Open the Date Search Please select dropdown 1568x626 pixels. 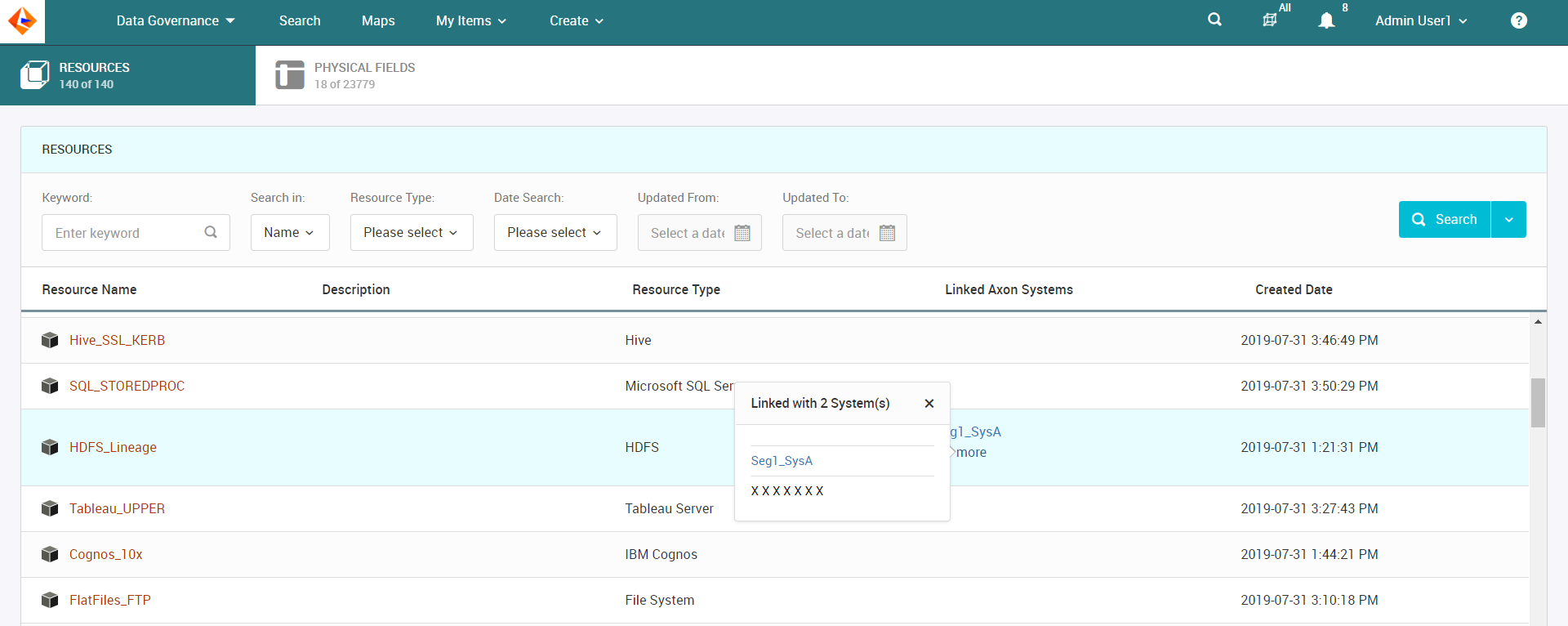tap(555, 232)
